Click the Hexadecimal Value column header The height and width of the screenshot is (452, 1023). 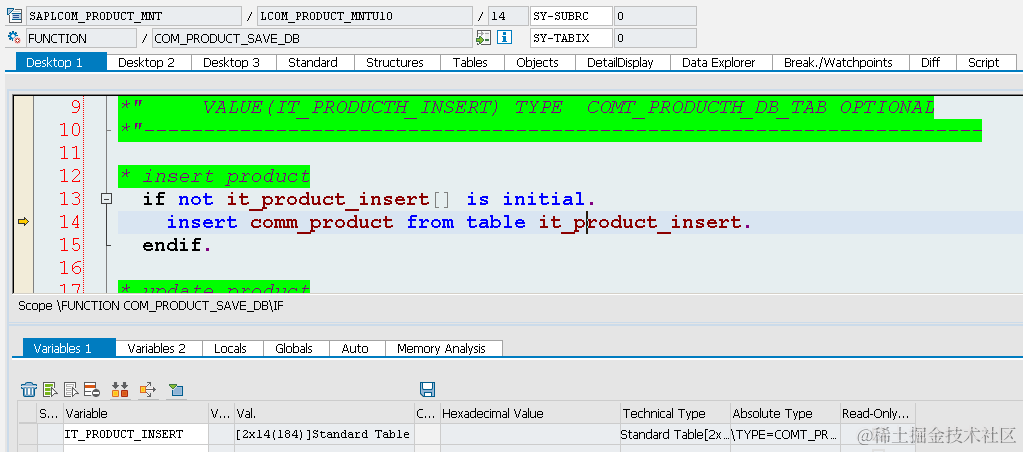click(530, 414)
